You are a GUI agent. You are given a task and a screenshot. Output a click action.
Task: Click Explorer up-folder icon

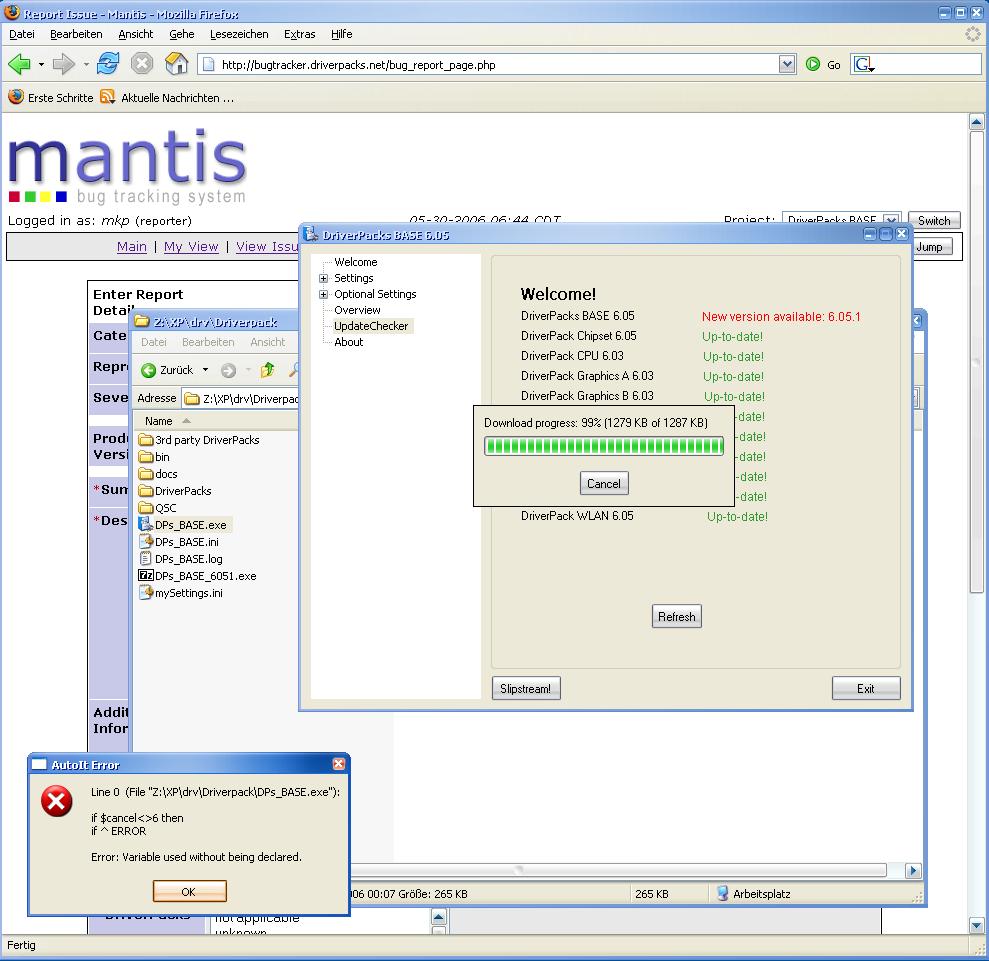[x=267, y=370]
